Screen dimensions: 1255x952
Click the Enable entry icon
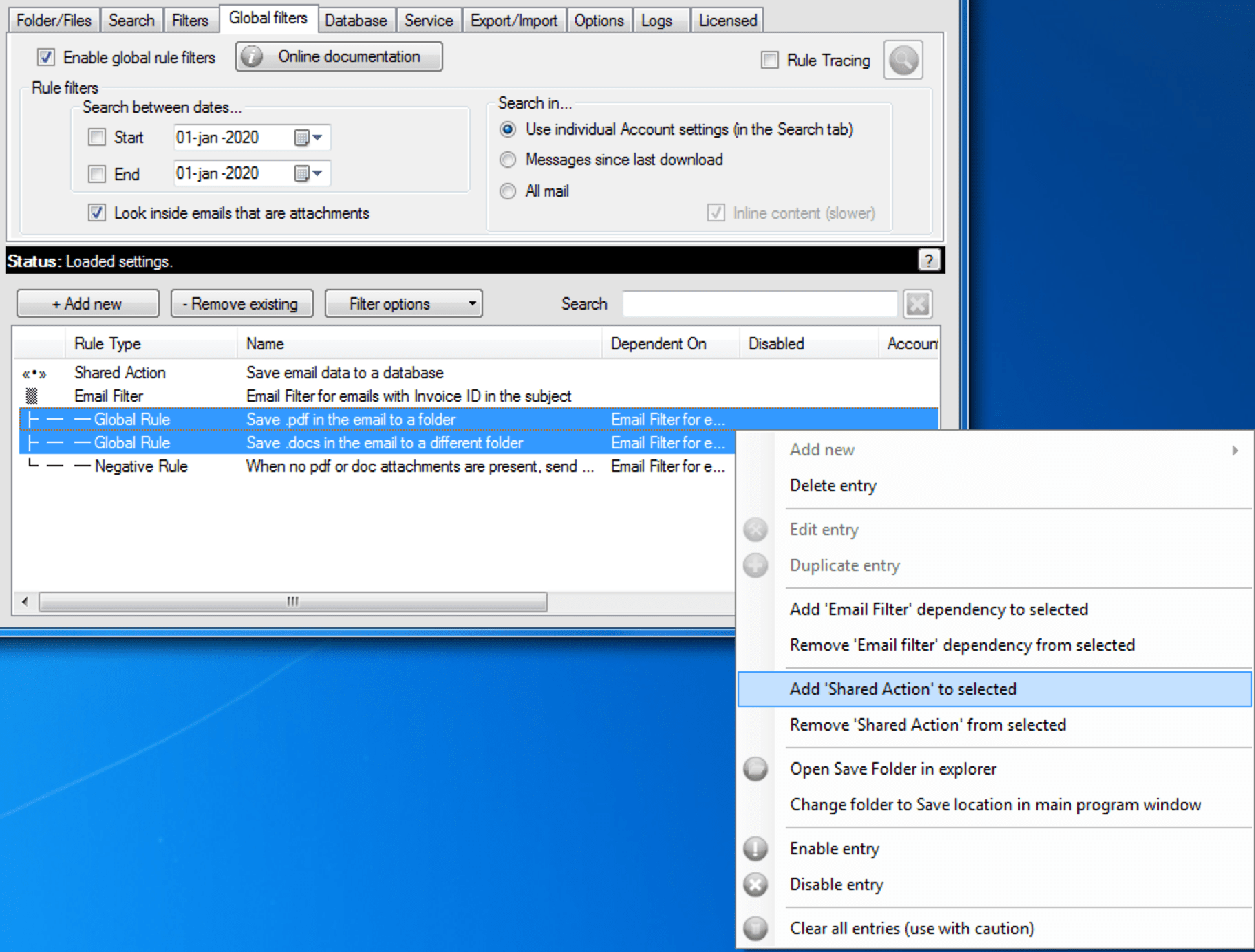coord(755,849)
